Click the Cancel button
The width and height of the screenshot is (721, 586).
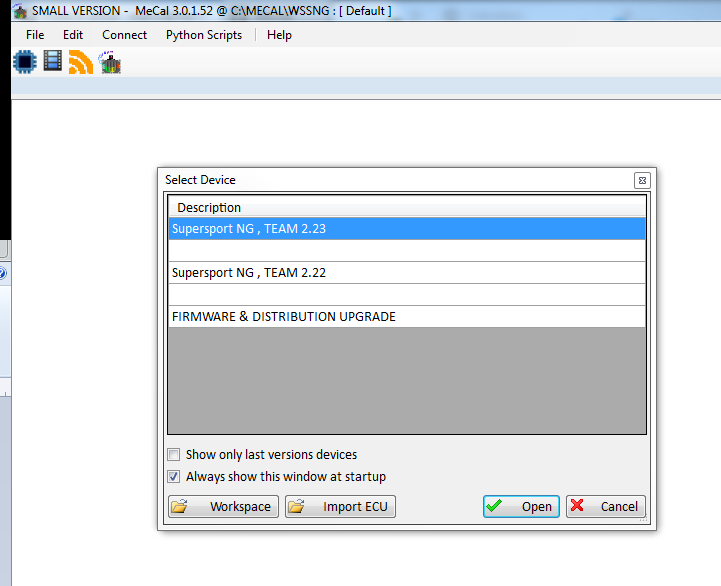pyautogui.click(x=606, y=506)
